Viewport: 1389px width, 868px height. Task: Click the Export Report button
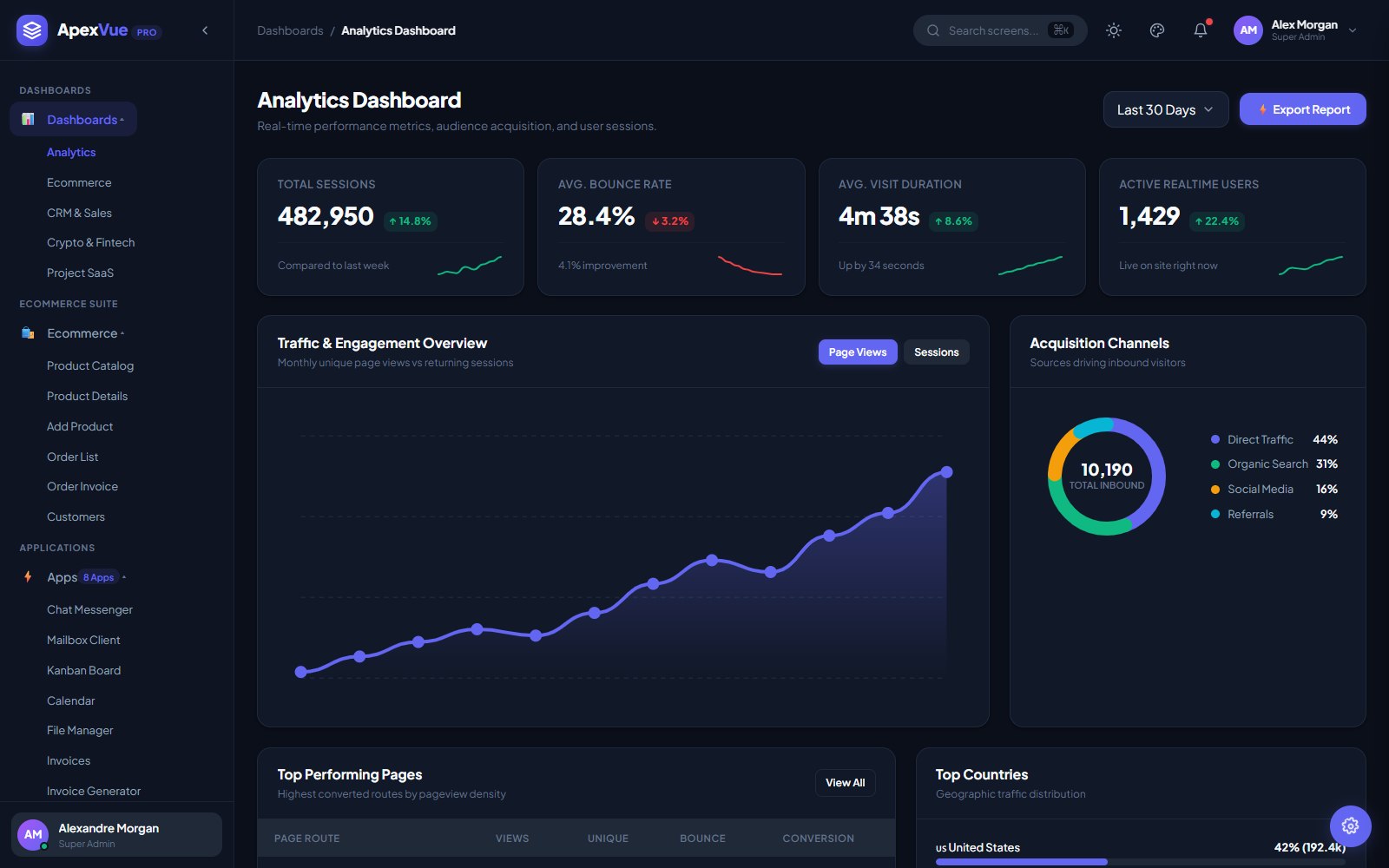[x=1302, y=109]
